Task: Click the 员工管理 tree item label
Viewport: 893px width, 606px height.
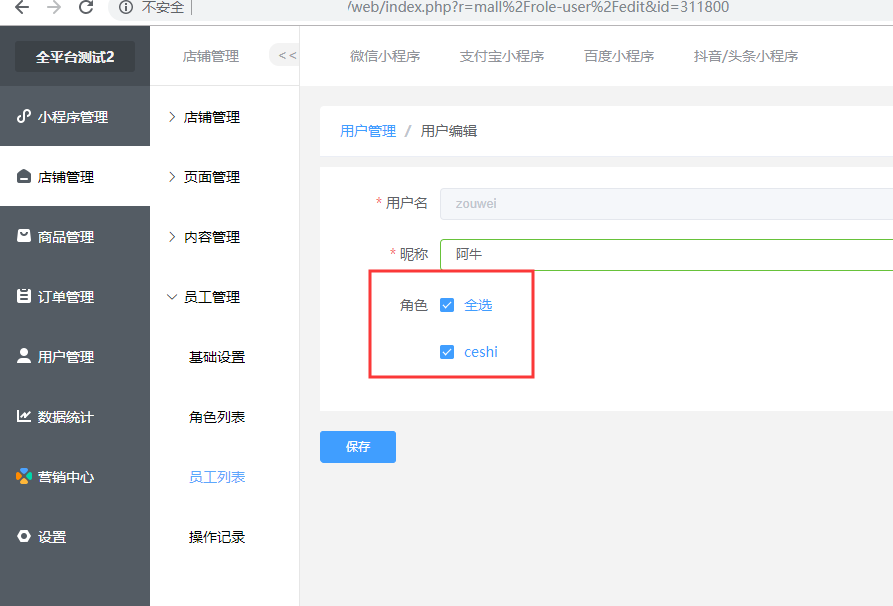Action: (212, 297)
